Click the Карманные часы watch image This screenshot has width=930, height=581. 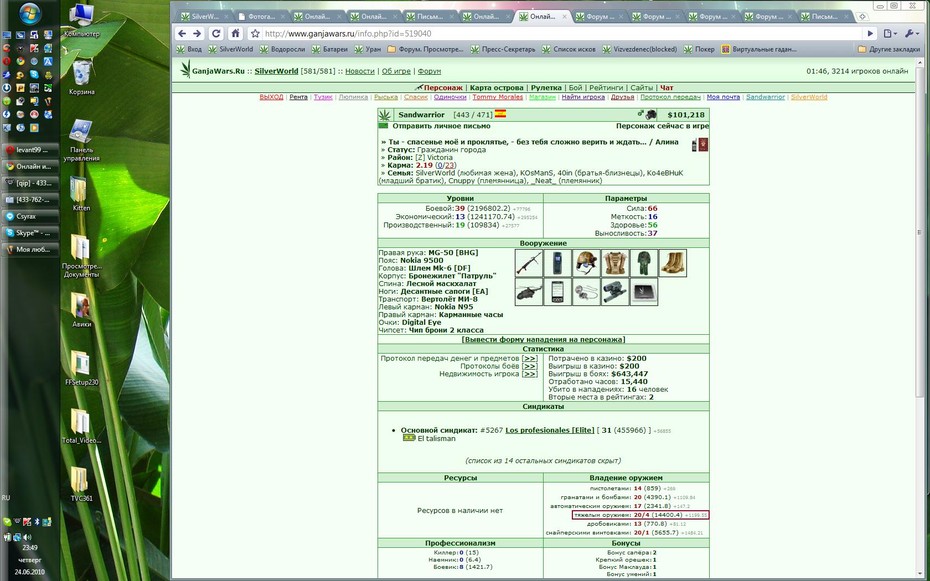586,292
